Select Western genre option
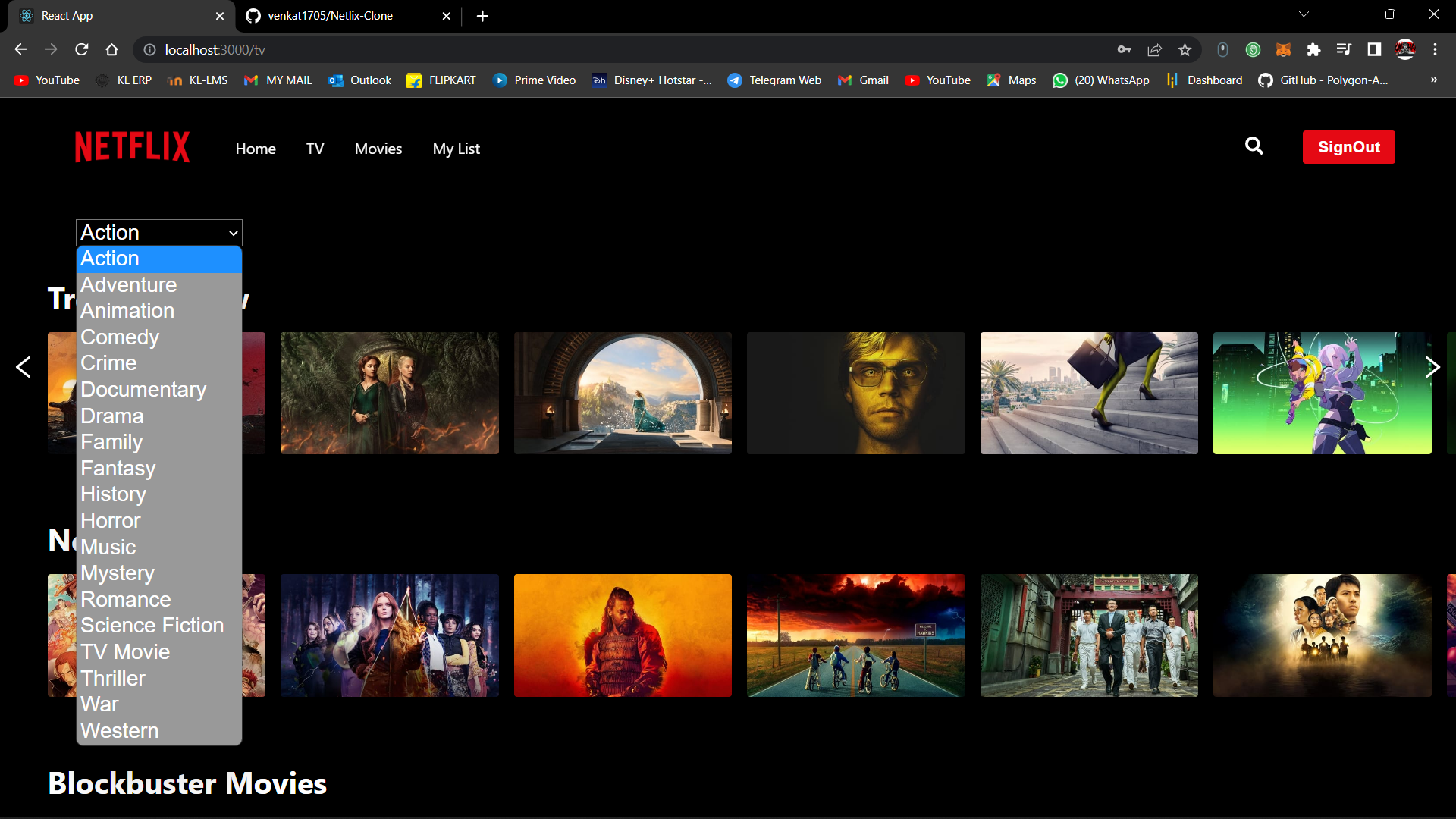The height and width of the screenshot is (819, 1456). (x=159, y=731)
